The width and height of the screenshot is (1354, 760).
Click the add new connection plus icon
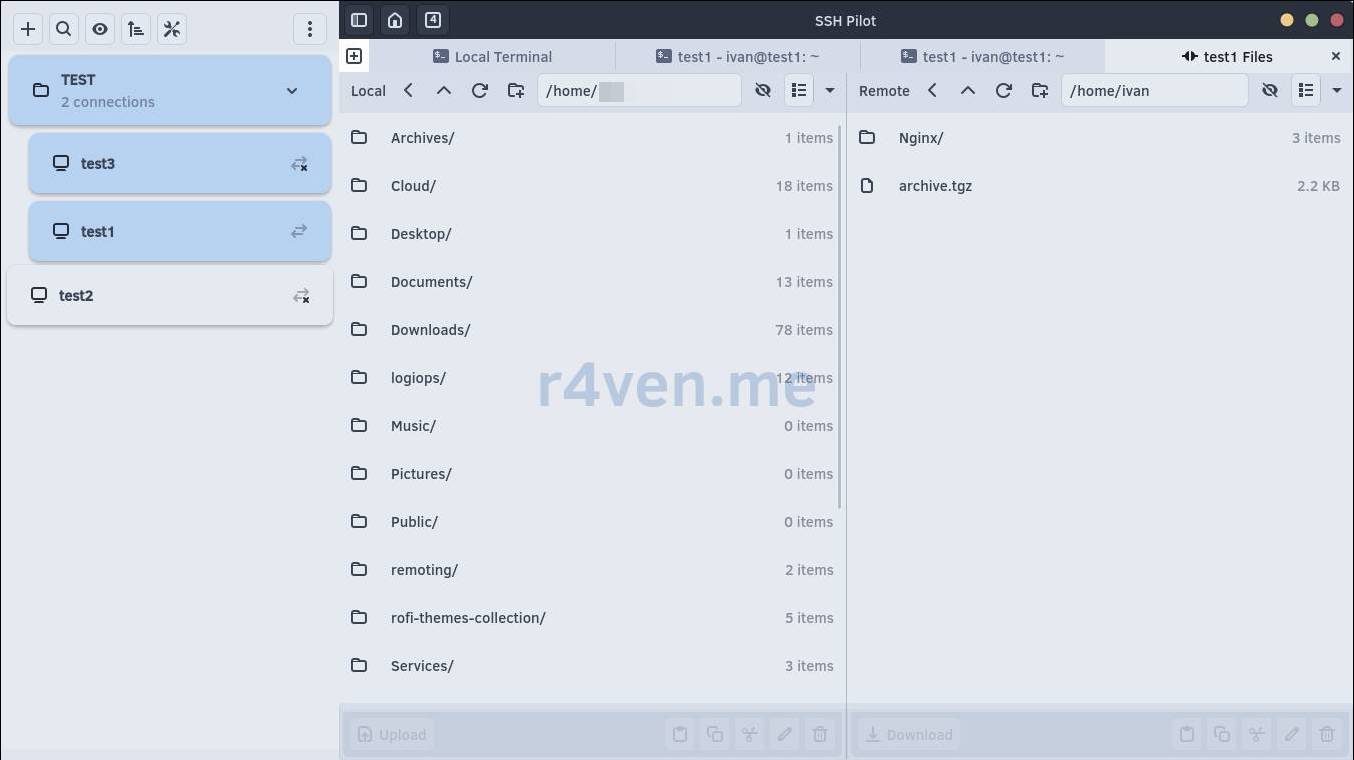28,29
